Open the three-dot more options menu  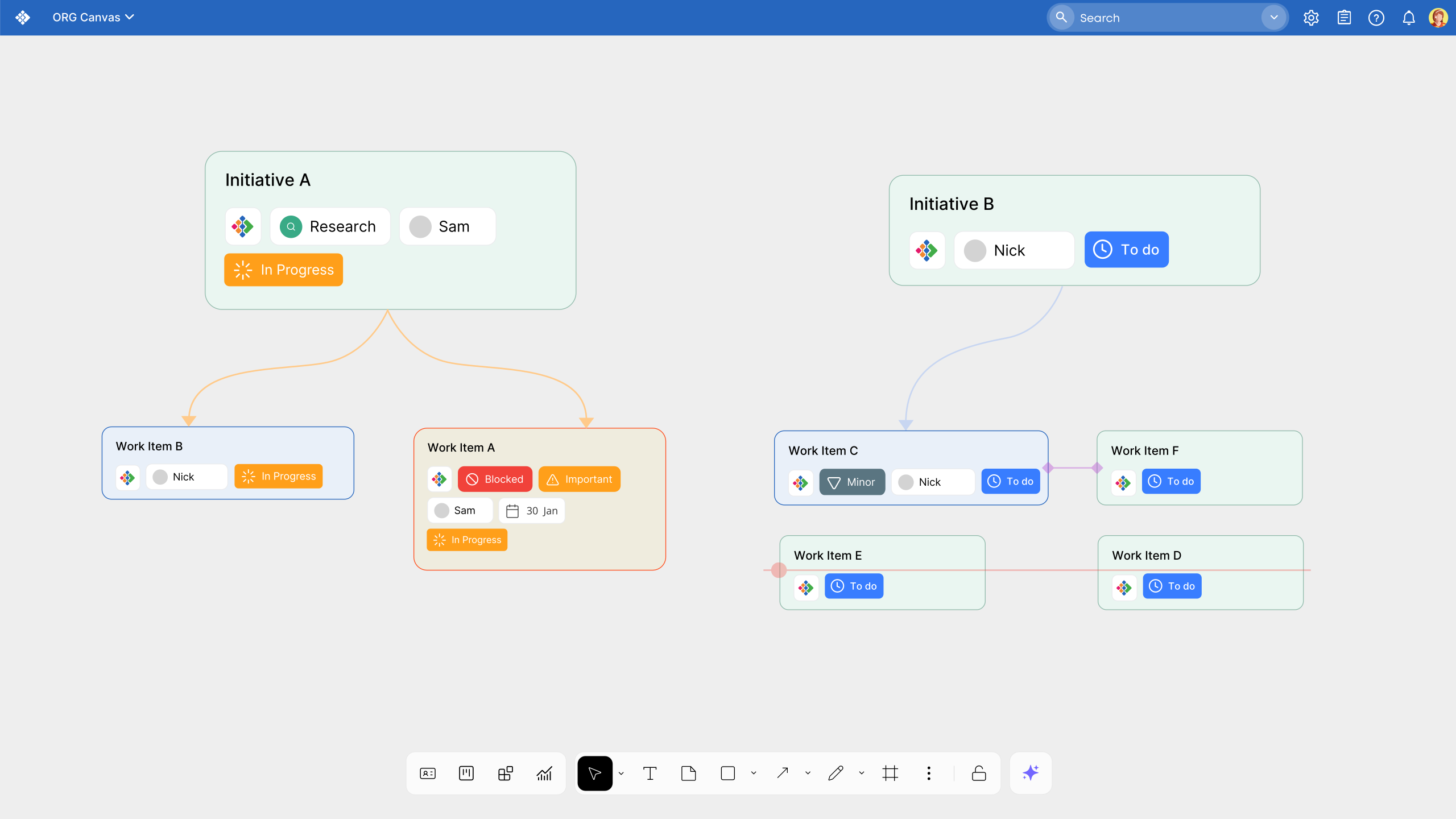tap(929, 773)
